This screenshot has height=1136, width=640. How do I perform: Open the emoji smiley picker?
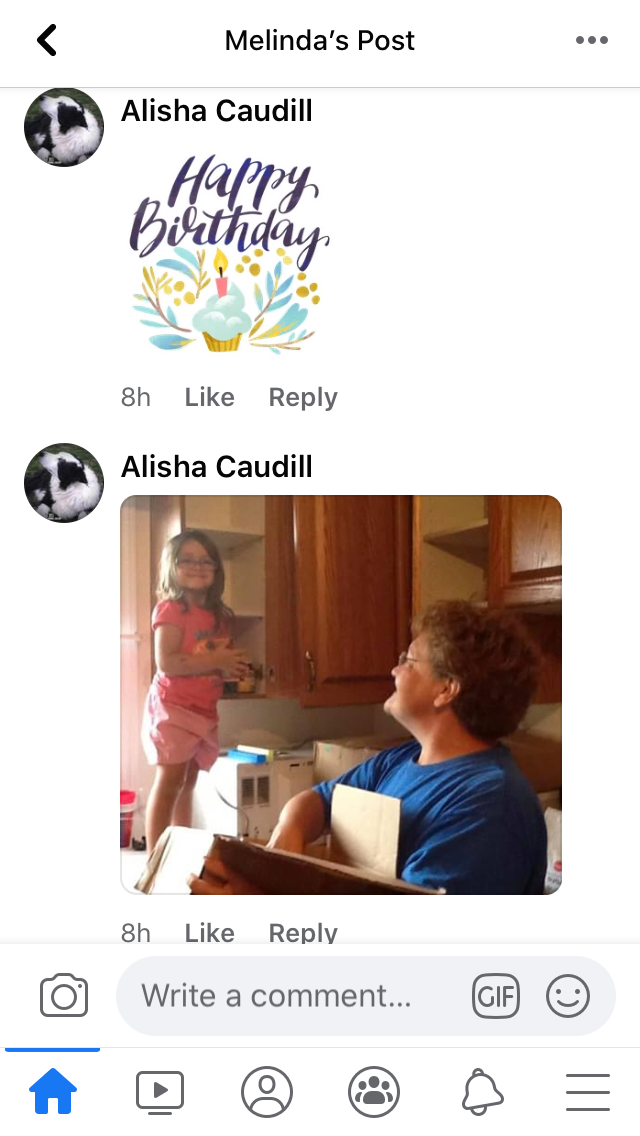[568, 995]
